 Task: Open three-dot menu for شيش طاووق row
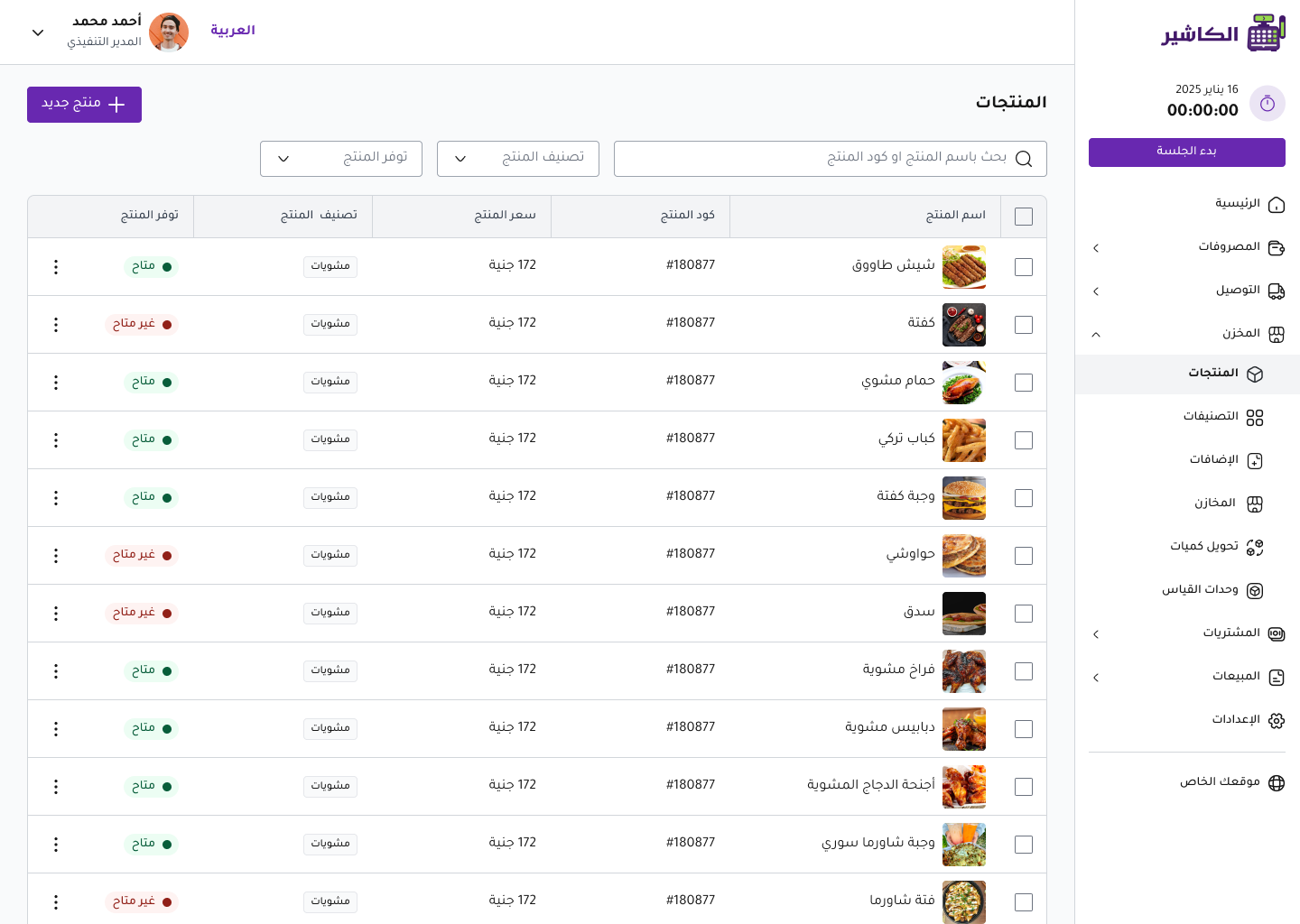coord(56,267)
